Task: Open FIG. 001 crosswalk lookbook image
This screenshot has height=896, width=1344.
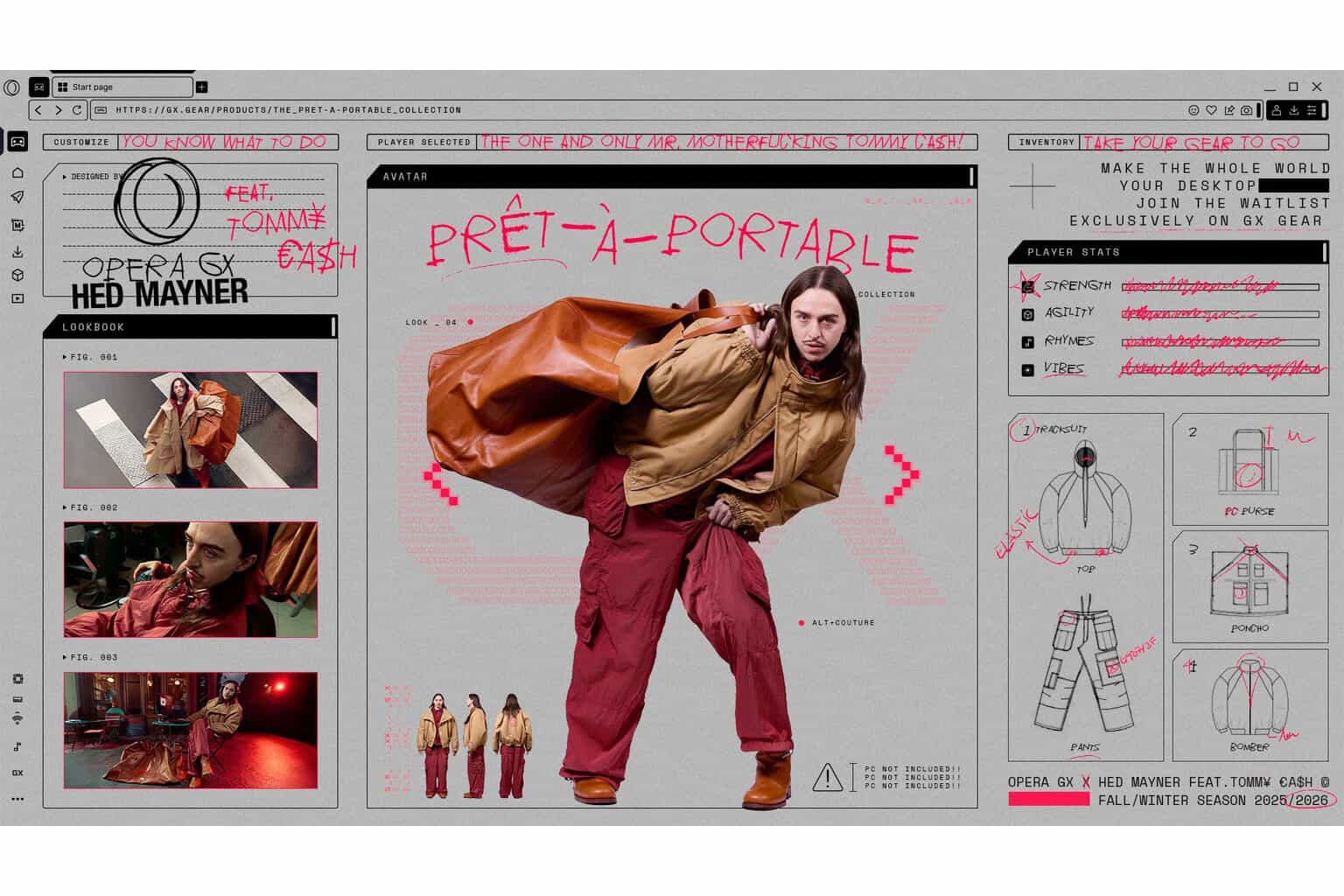Action: click(191, 430)
